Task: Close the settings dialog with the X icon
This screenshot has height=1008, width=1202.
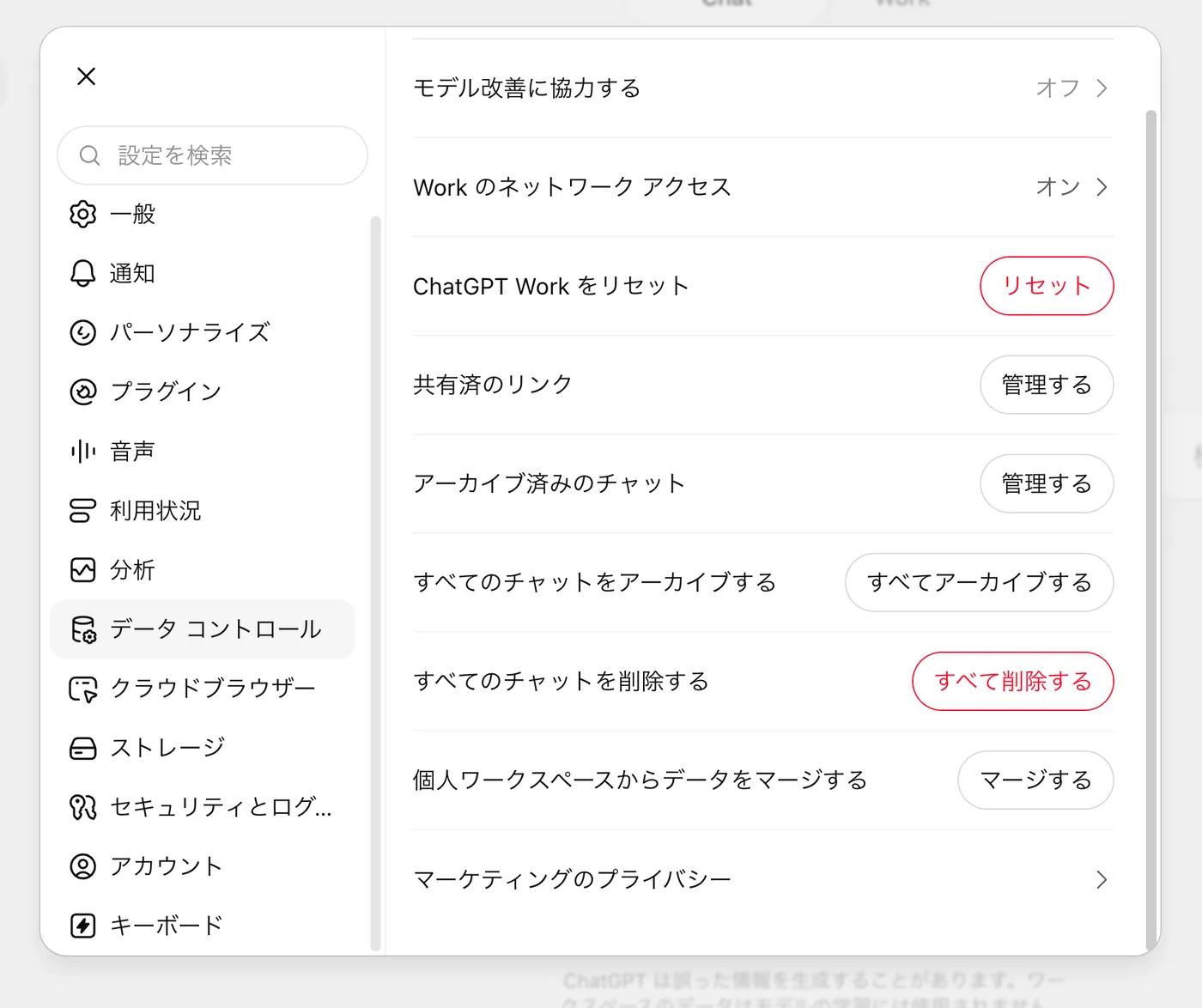Action: 86,76
